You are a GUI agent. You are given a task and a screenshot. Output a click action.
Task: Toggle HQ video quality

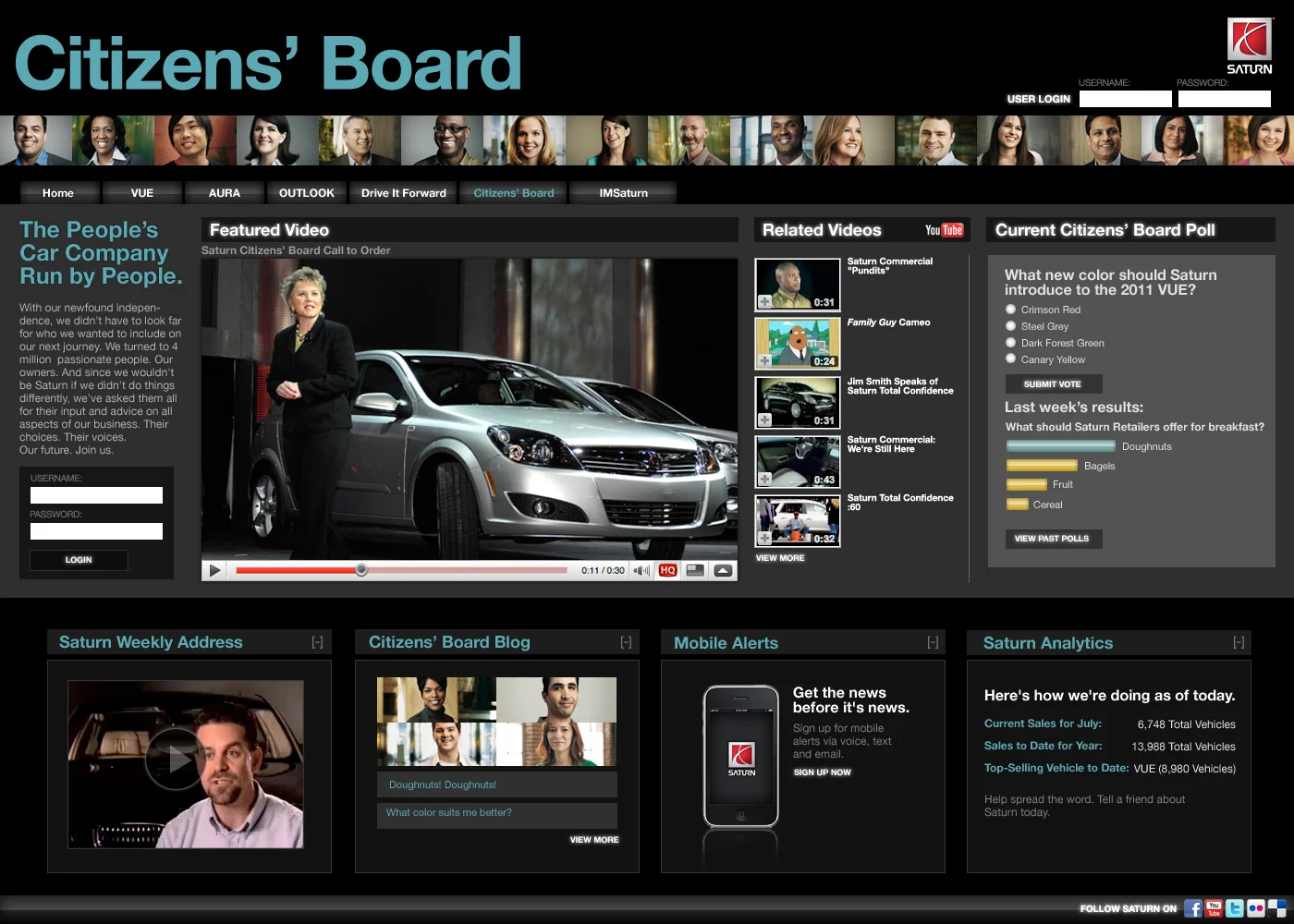pos(668,571)
